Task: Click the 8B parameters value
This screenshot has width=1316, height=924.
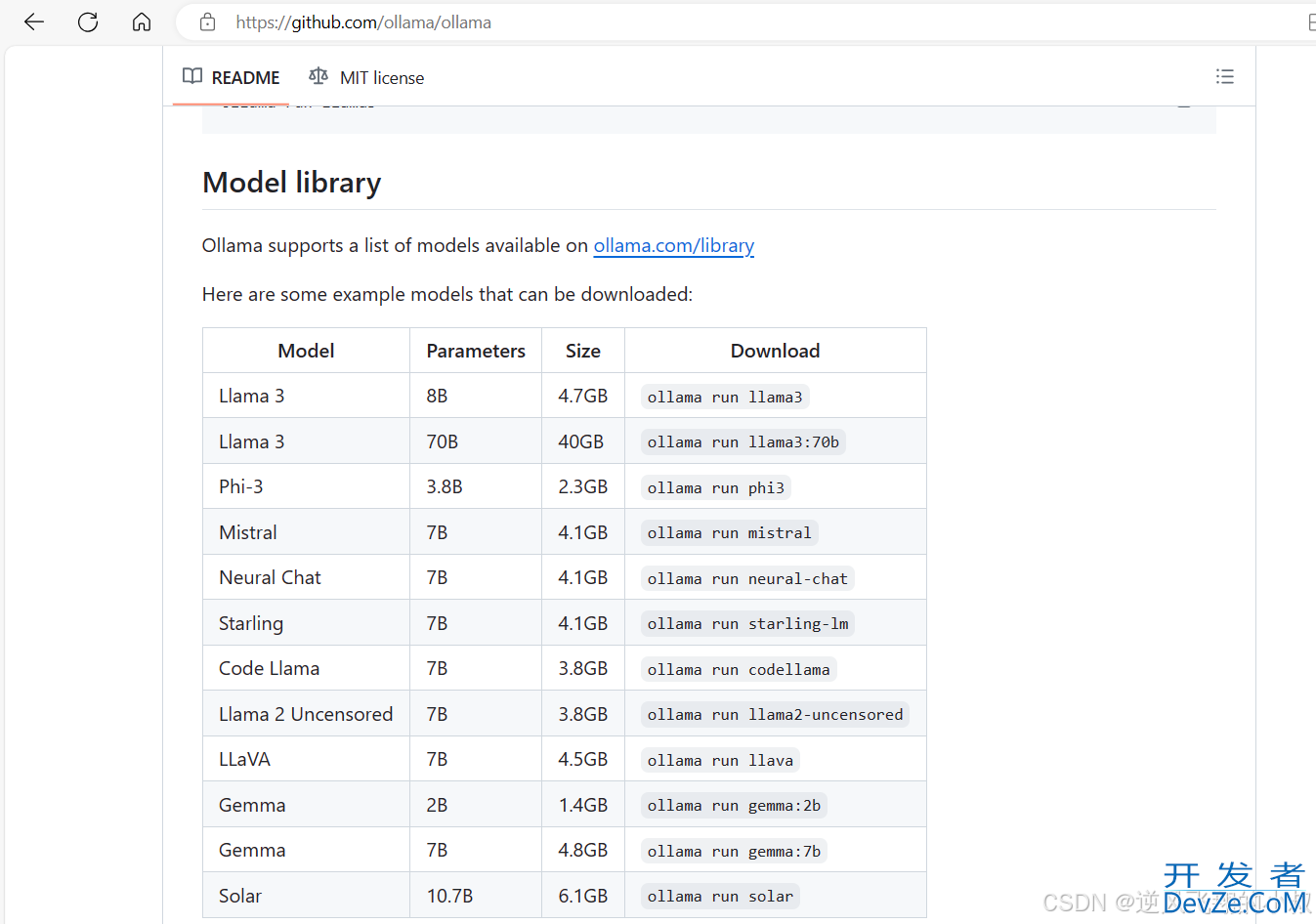Action: [437, 396]
